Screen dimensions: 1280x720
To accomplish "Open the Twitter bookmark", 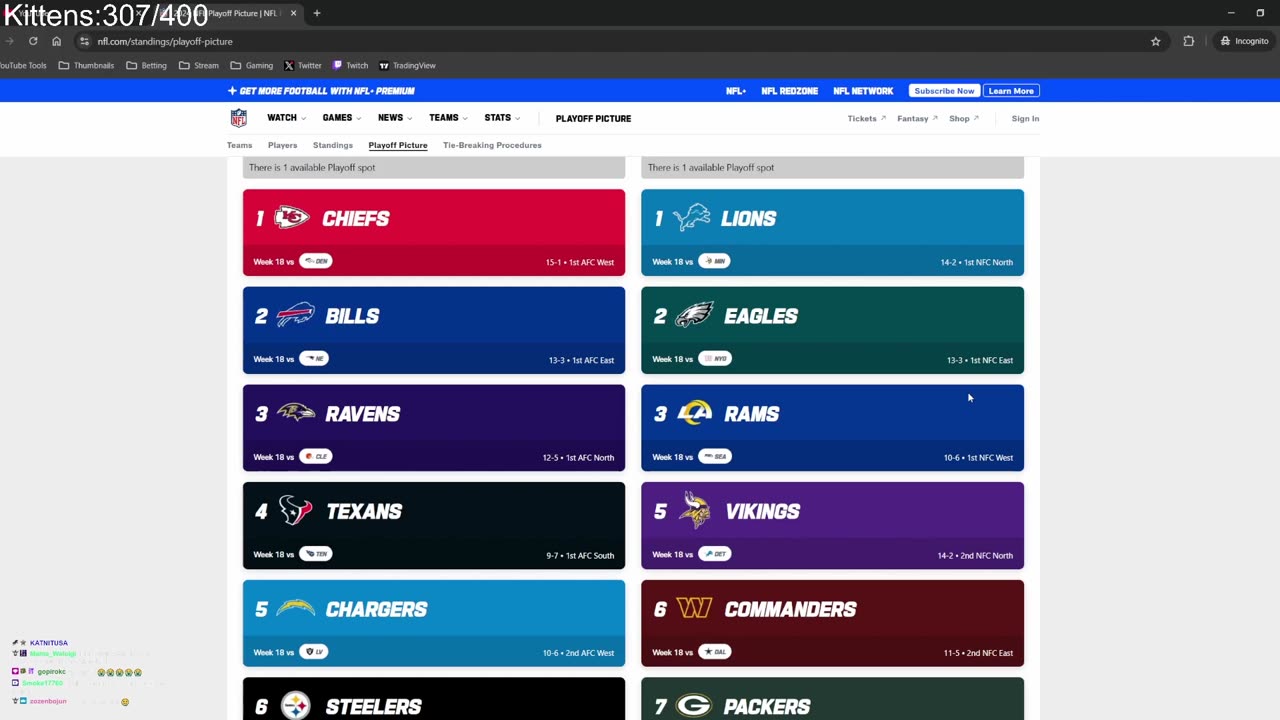I will click(302, 65).
